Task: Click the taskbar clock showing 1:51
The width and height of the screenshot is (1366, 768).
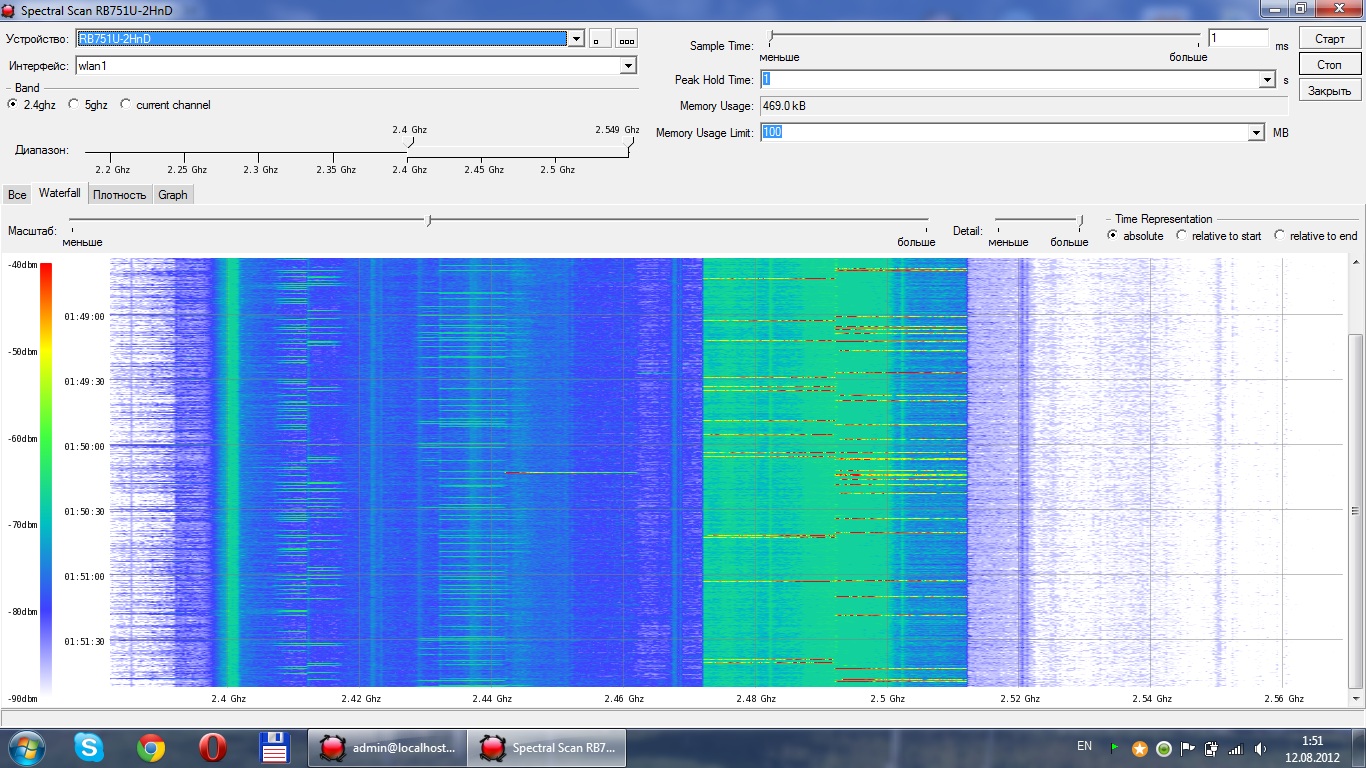Action: [x=1311, y=748]
